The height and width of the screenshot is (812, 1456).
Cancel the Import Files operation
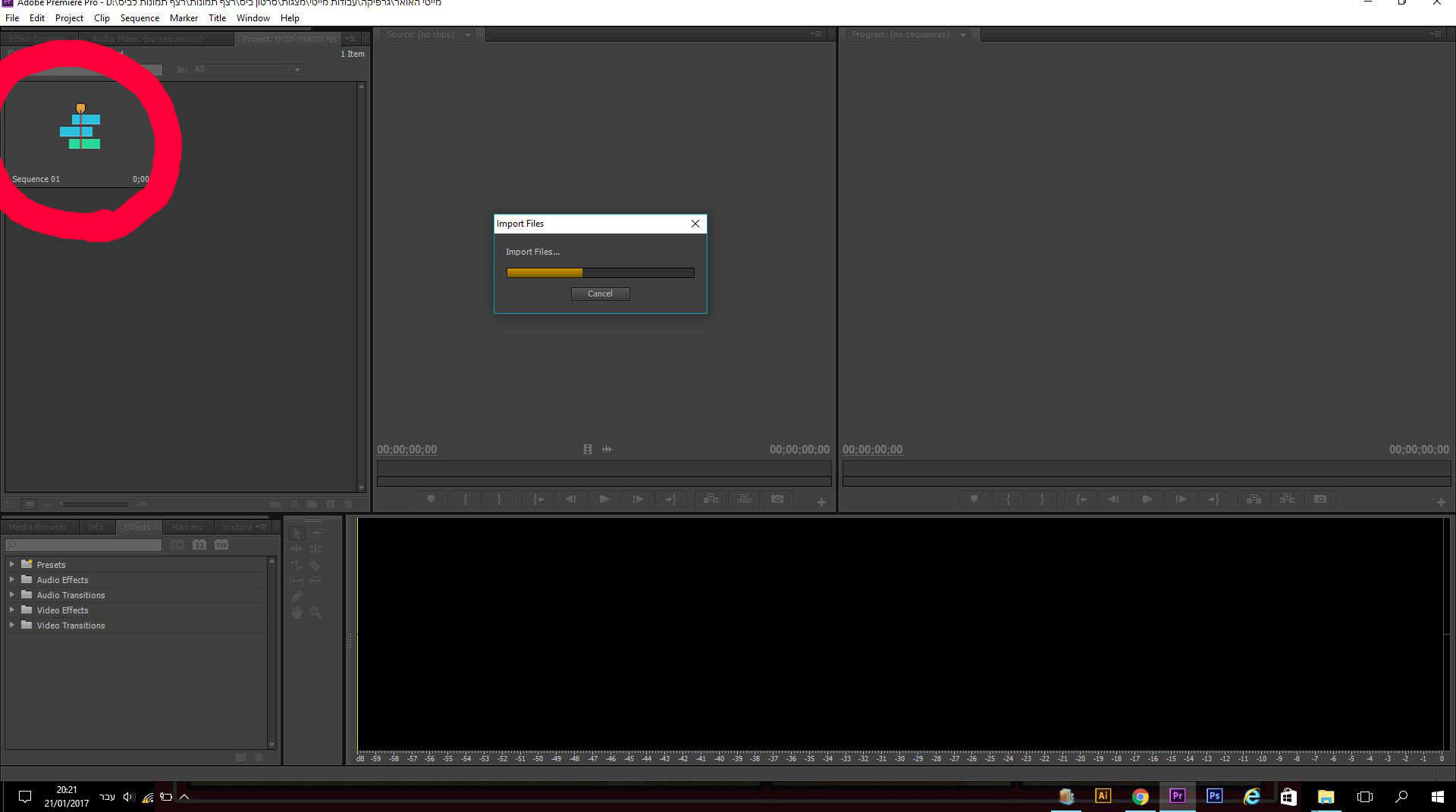(x=600, y=294)
